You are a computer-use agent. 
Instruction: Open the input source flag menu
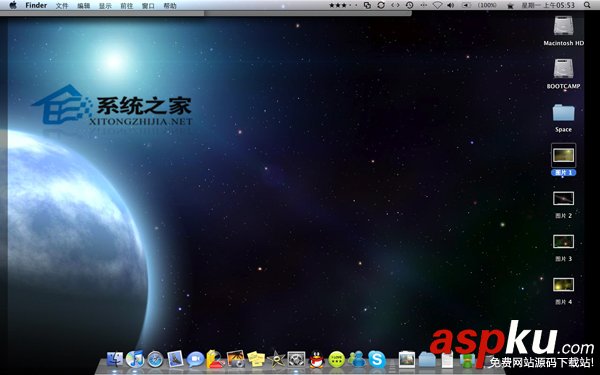pyautogui.click(x=510, y=5)
